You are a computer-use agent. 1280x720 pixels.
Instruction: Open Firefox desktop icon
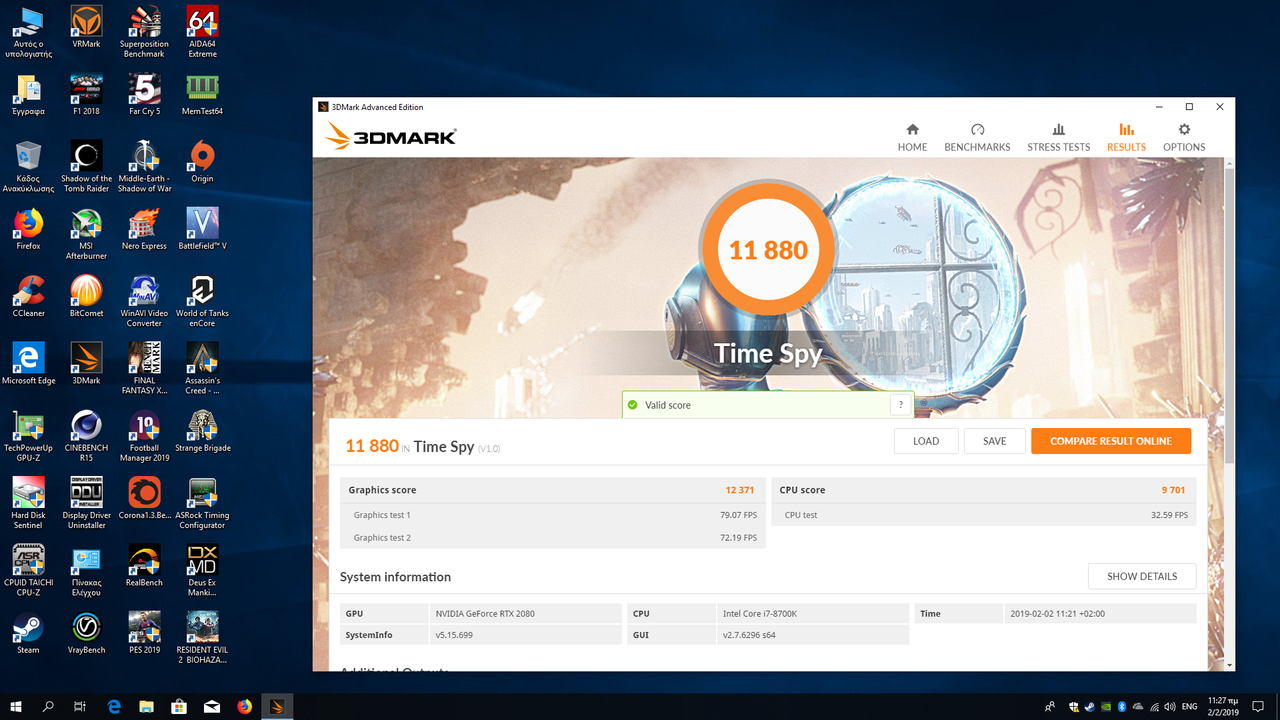coord(28,228)
